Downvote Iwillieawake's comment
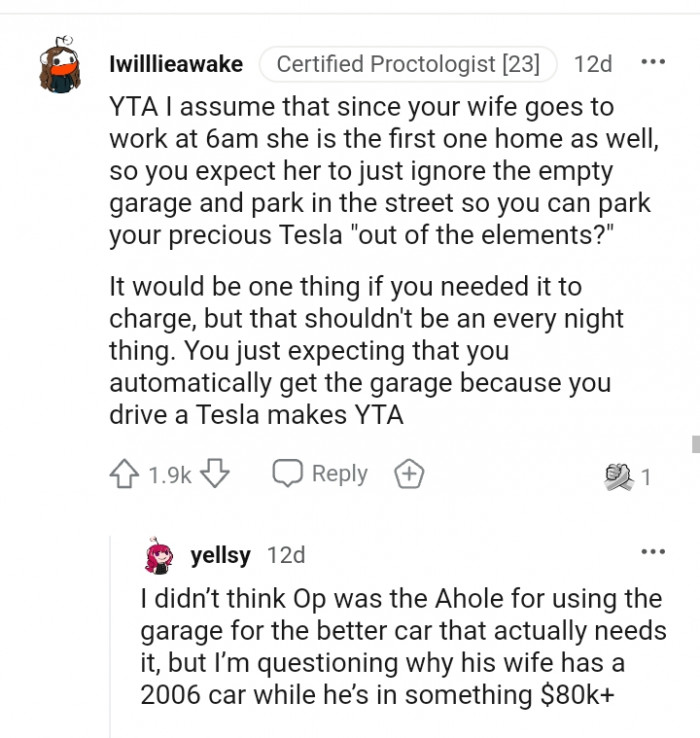The height and width of the screenshot is (738, 700). click(x=216, y=474)
